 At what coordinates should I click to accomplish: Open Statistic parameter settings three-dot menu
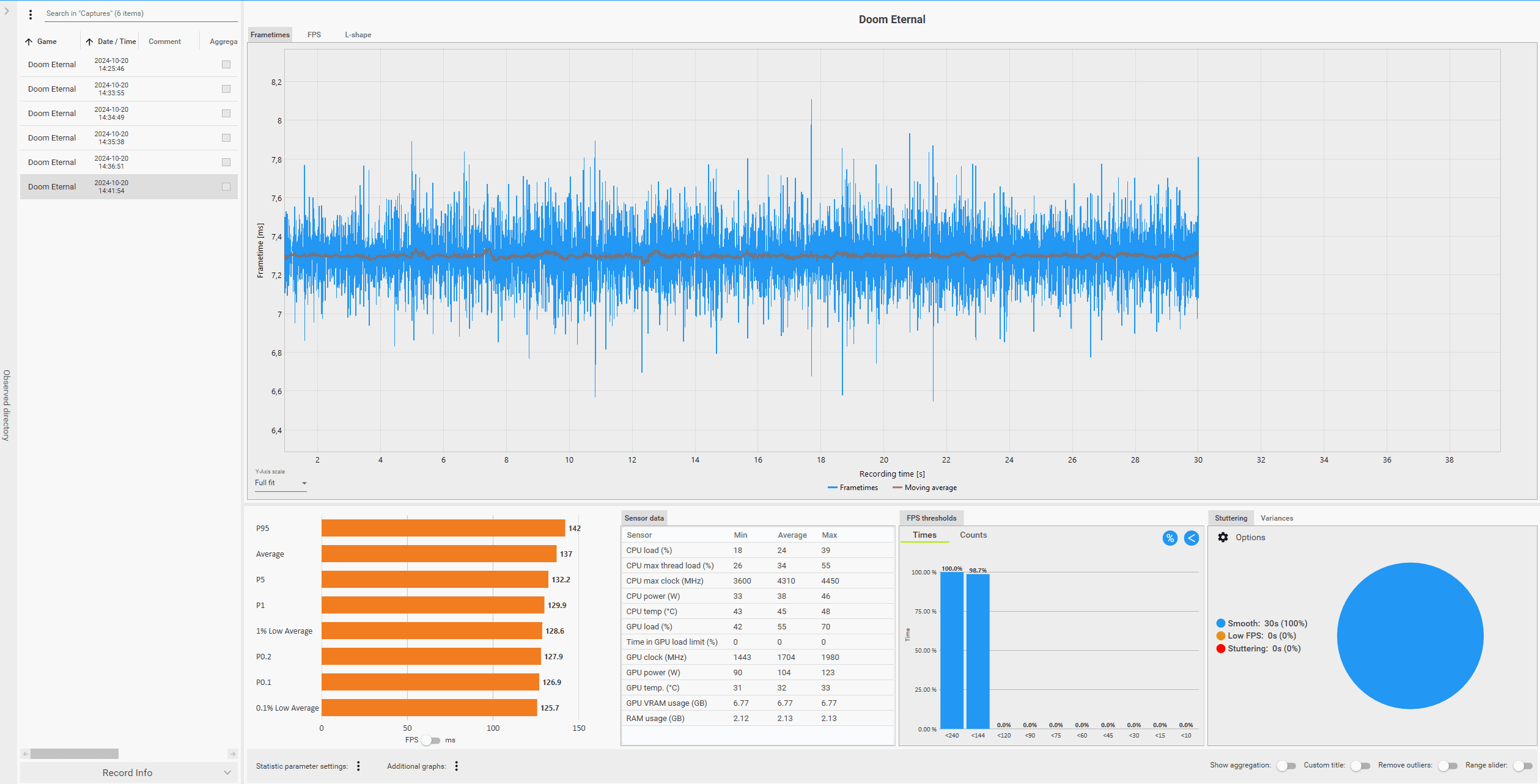tap(358, 766)
